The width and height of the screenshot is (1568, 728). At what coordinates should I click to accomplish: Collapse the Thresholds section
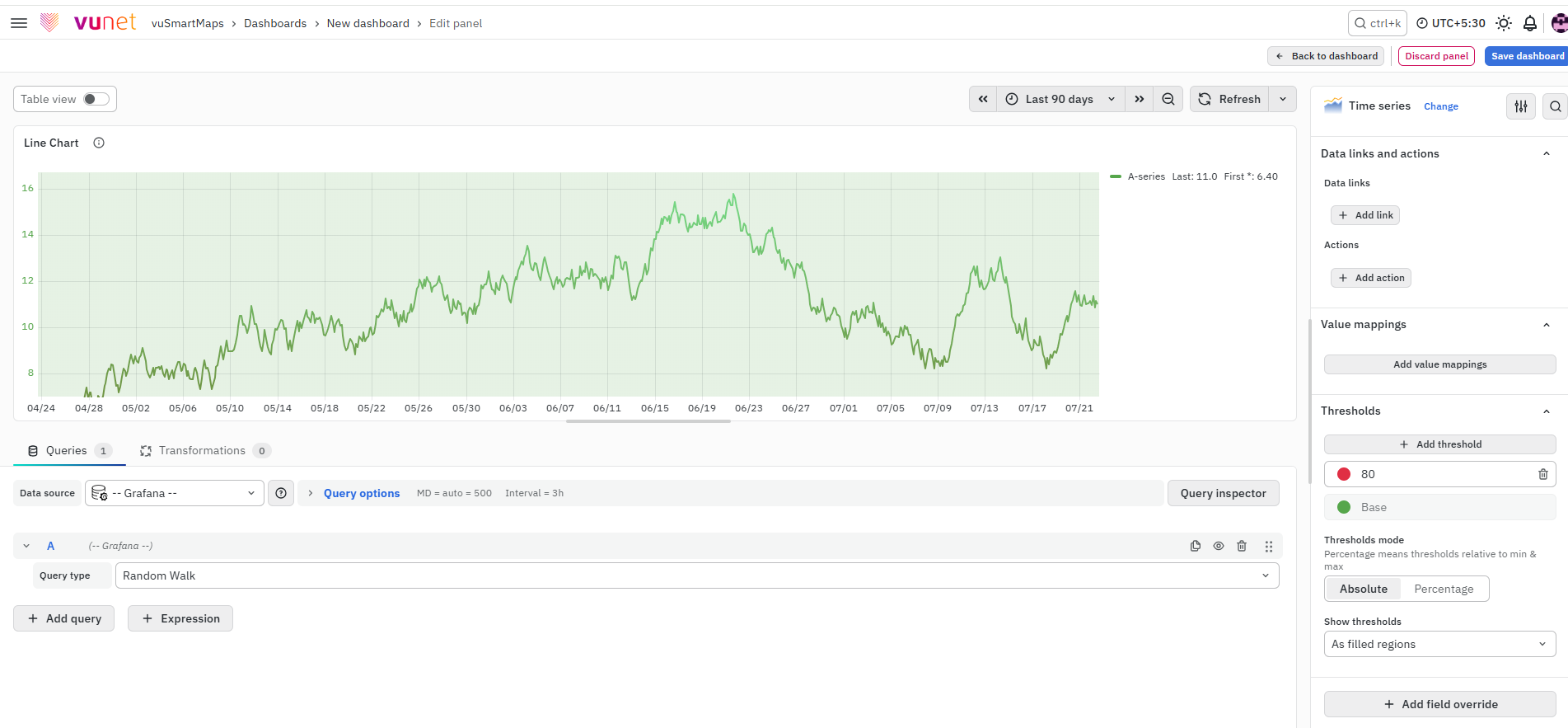1547,411
